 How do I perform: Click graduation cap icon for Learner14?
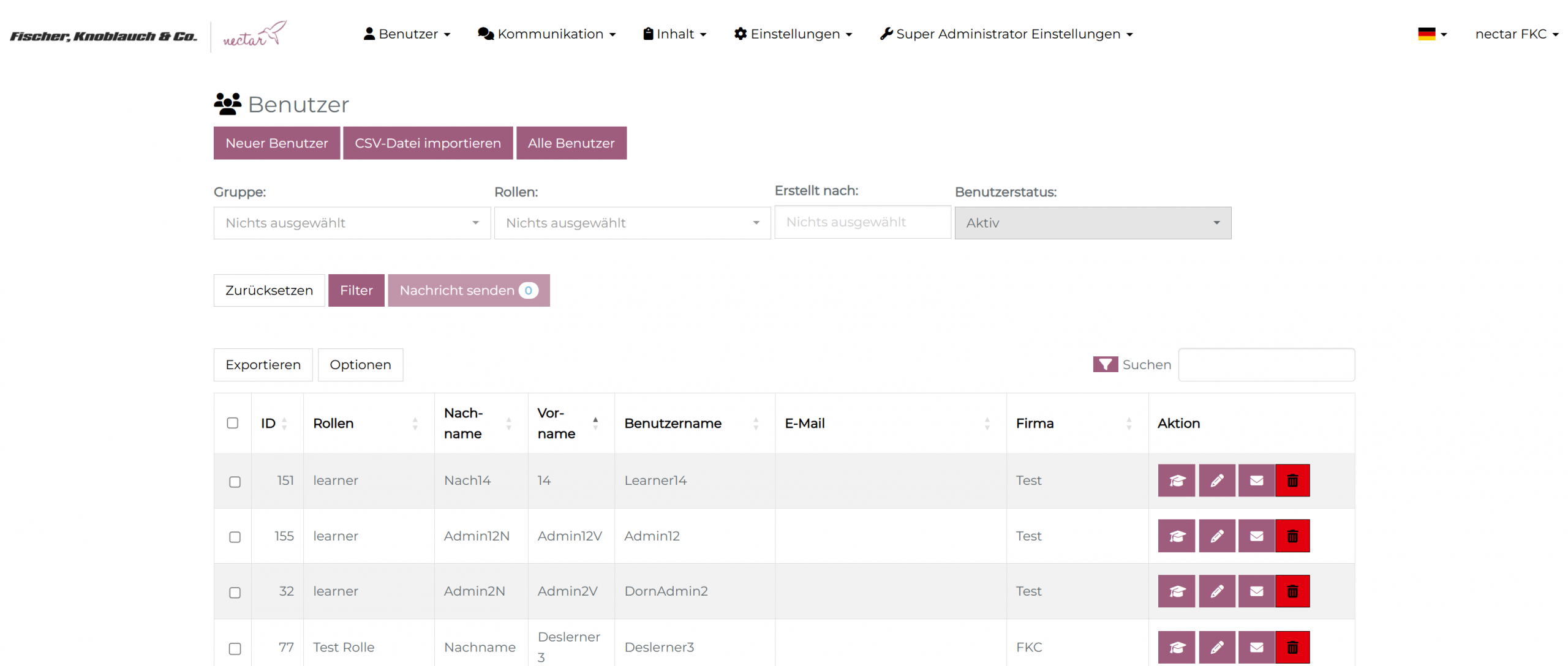(x=1175, y=481)
